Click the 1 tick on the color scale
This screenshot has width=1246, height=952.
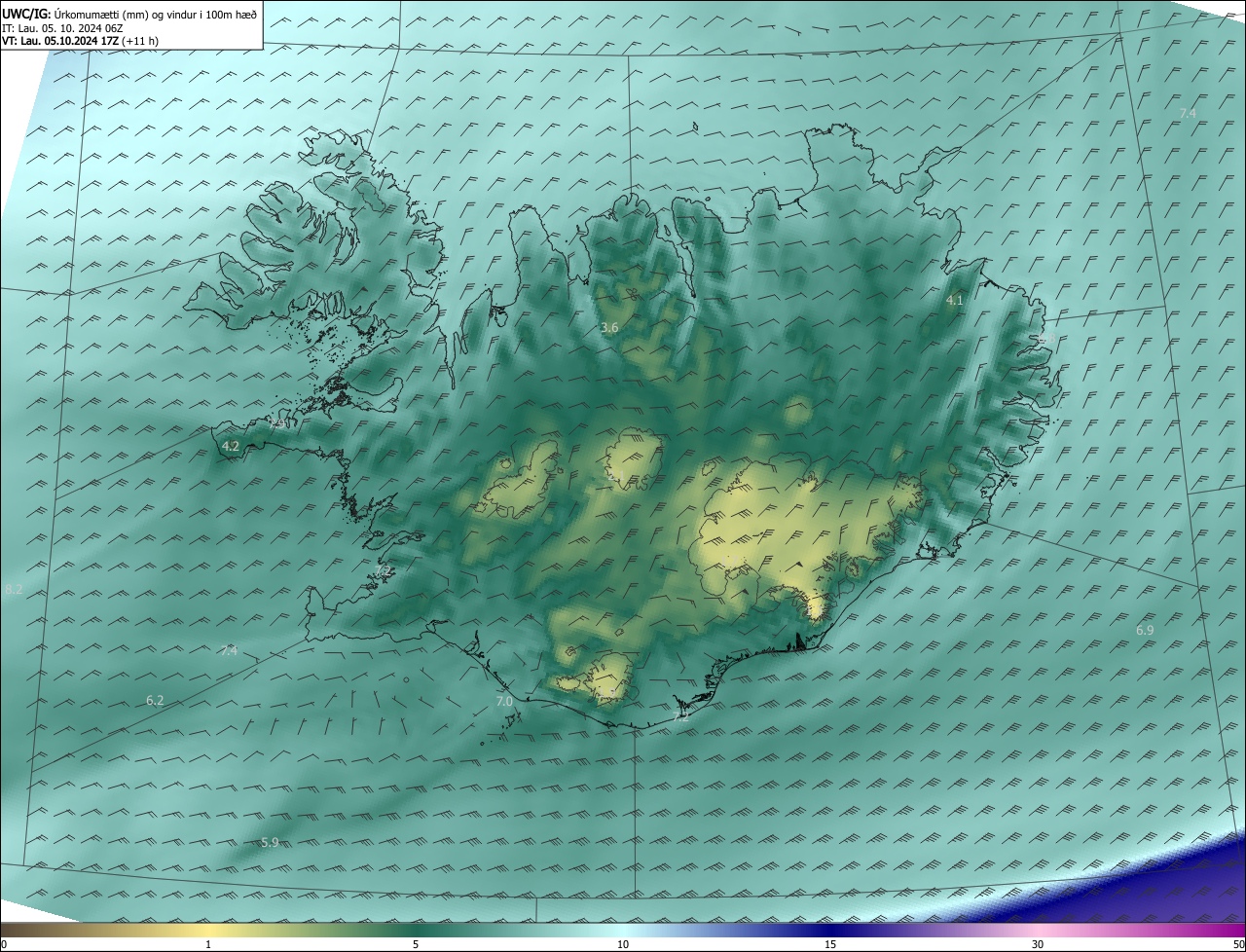(208, 944)
